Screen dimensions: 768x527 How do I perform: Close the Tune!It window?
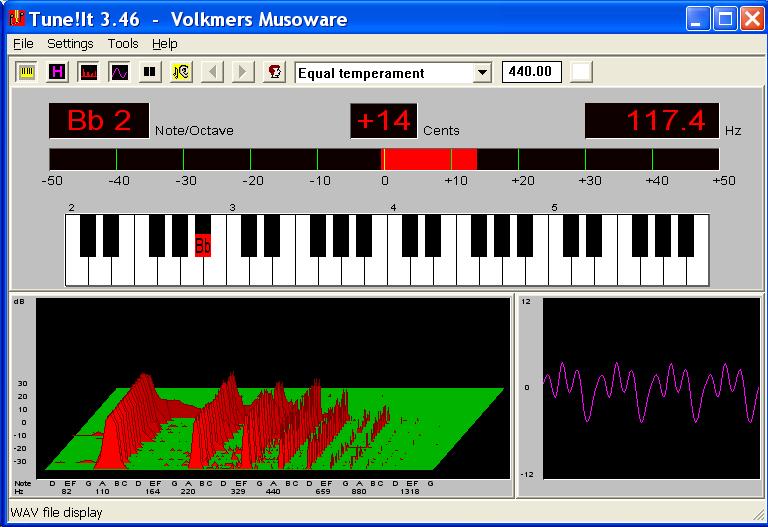coord(752,19)
